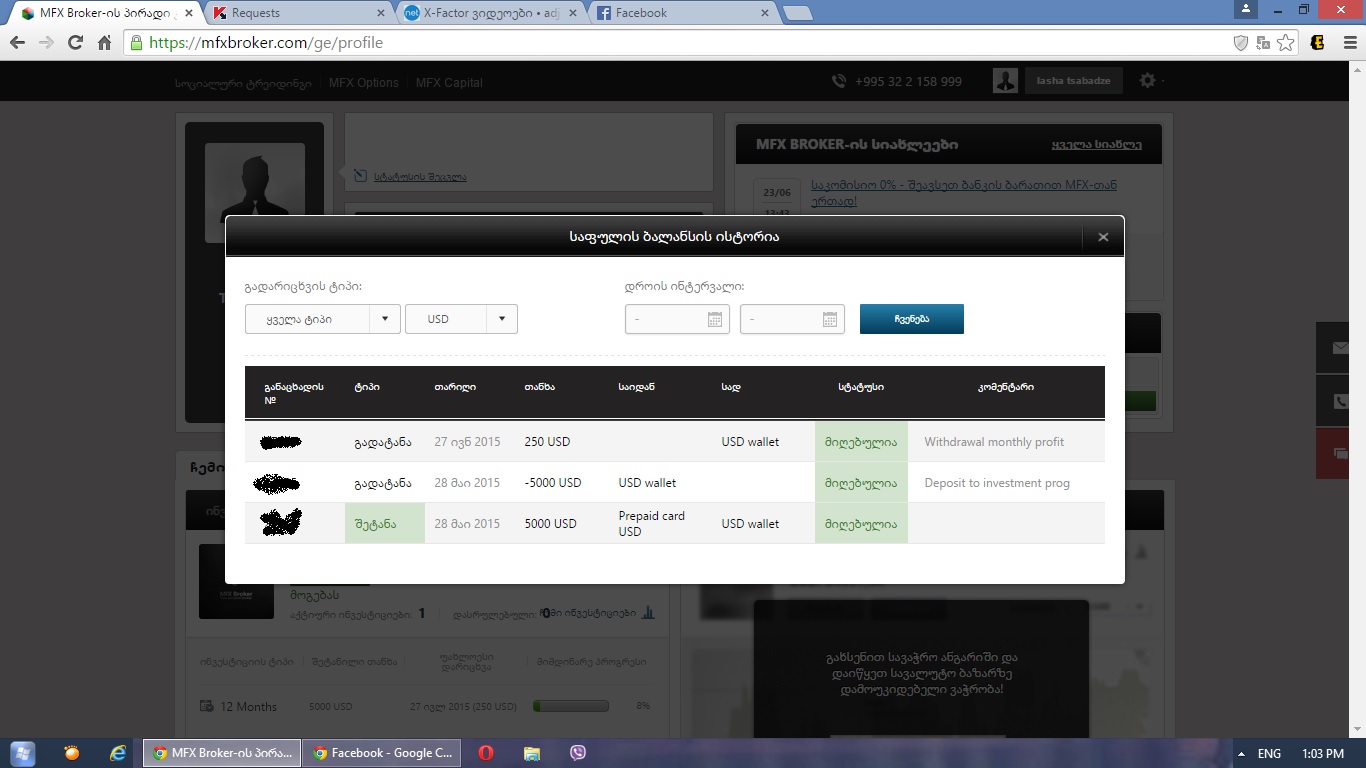Reload the current page
This screenshot has height=768, width=1366.
click(75, 43)
